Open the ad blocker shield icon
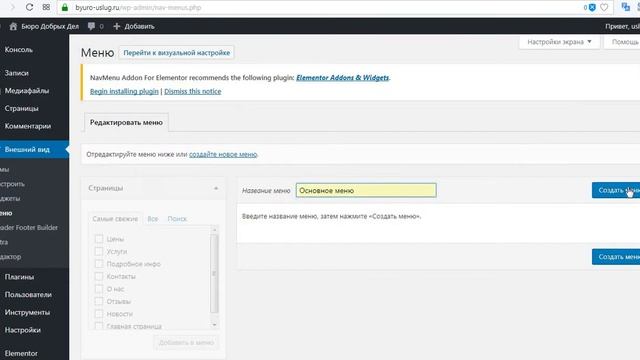 point(592,7)
